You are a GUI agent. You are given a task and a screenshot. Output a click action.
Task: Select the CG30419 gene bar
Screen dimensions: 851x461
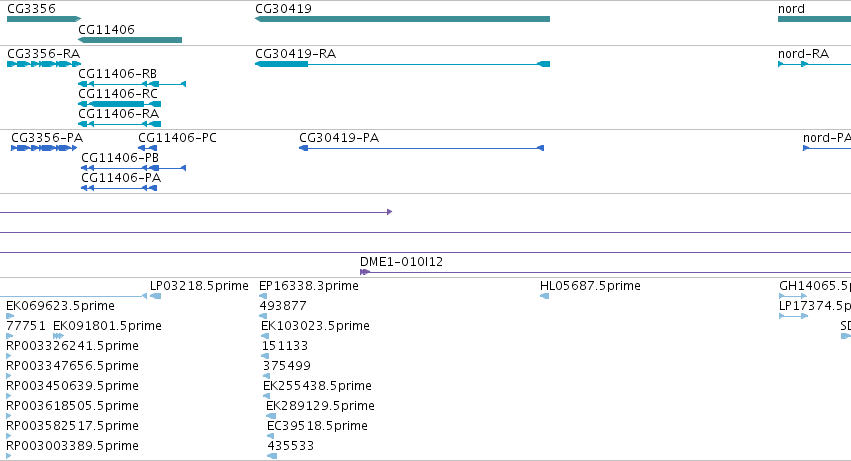[402, 19]
